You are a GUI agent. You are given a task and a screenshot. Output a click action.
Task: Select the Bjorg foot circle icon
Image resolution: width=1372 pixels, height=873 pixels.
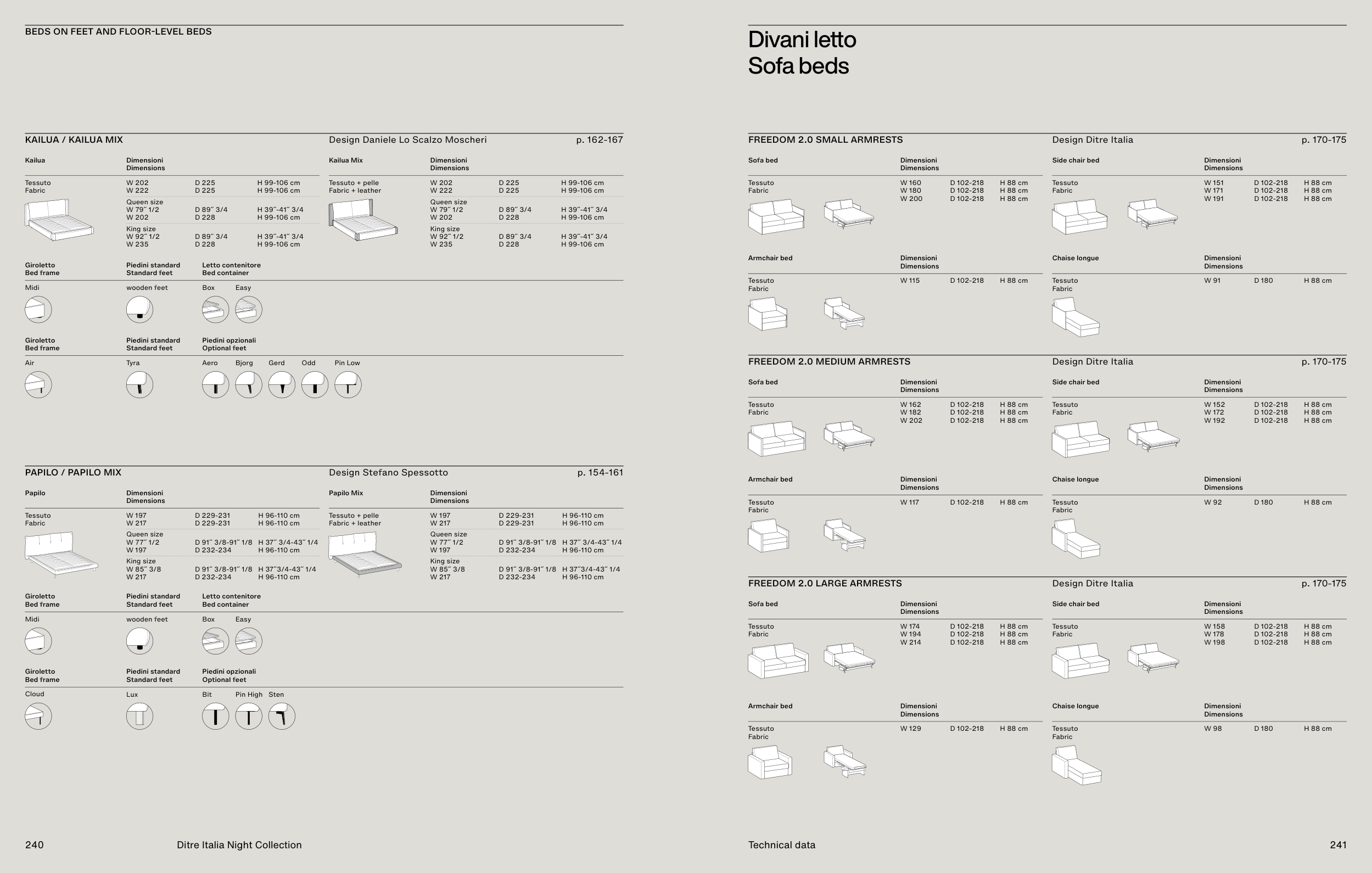coord(248,385)
